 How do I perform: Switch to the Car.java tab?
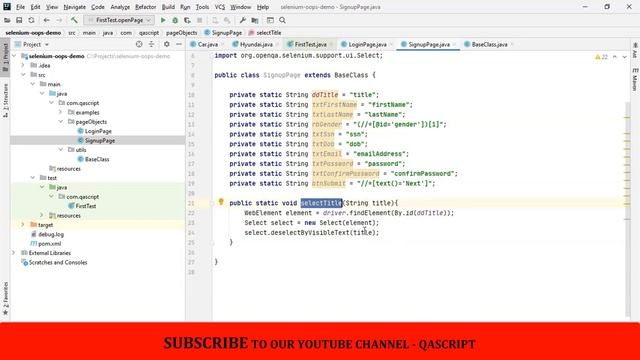[x=208, y=44]
